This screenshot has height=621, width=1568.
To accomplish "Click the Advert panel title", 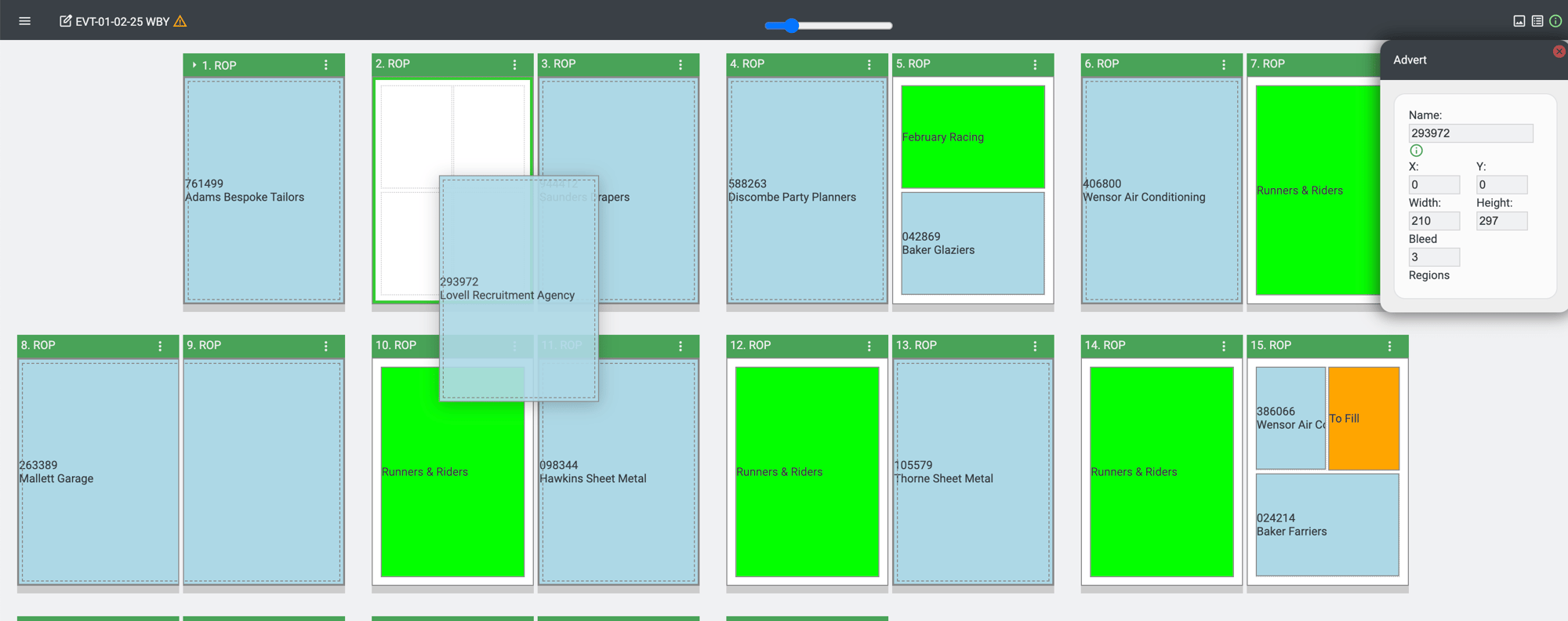I will 1410,60.
